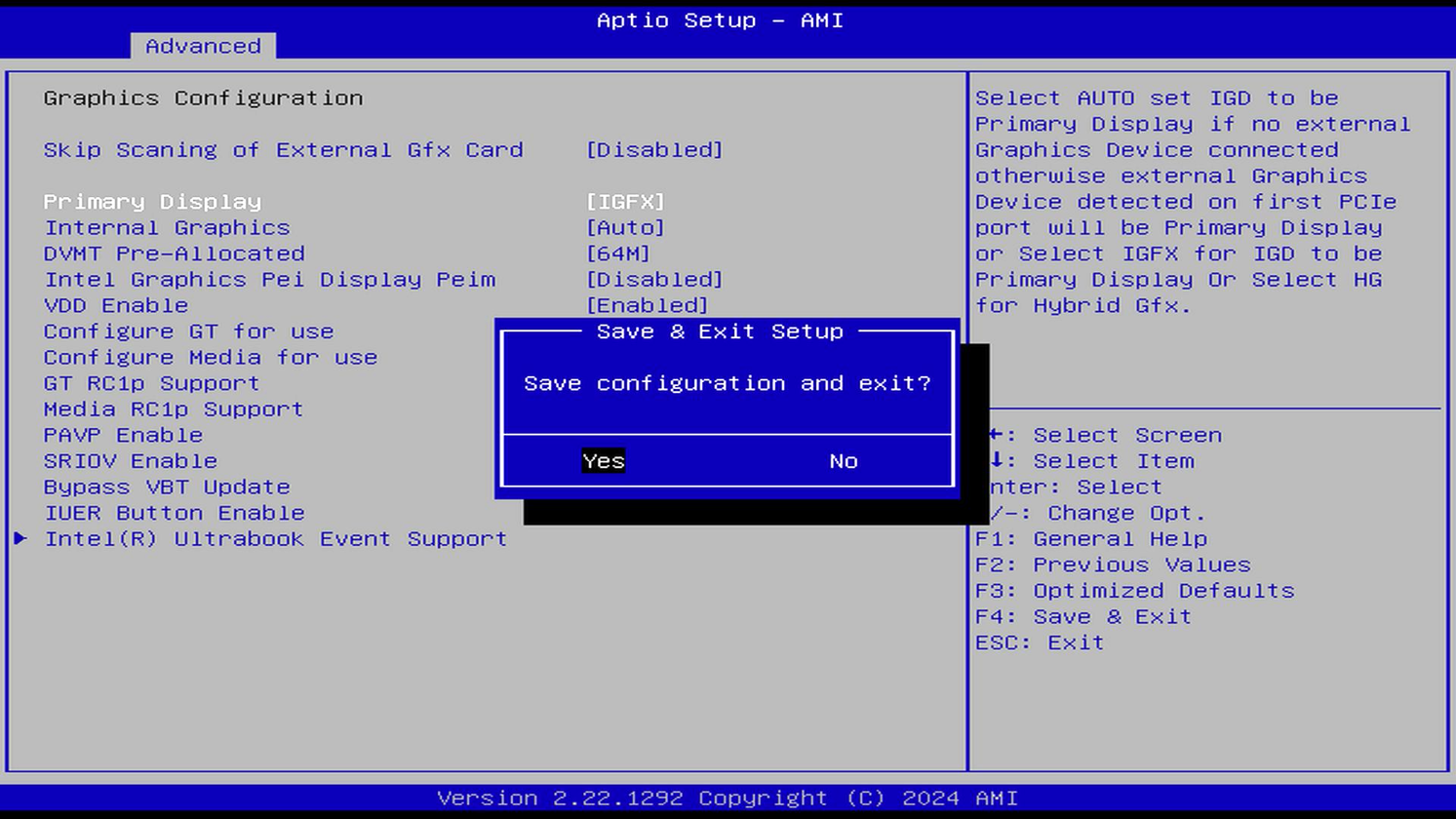Click the arrow icon beside Ultrabook Event Support
Viewport: 1456px width, 819px height.
pyautogui.click(x=21, y=538)
